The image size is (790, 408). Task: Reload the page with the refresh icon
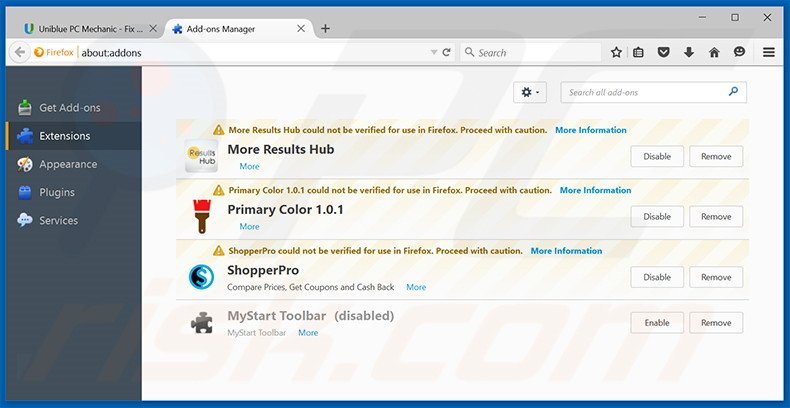tap(446, 52)
